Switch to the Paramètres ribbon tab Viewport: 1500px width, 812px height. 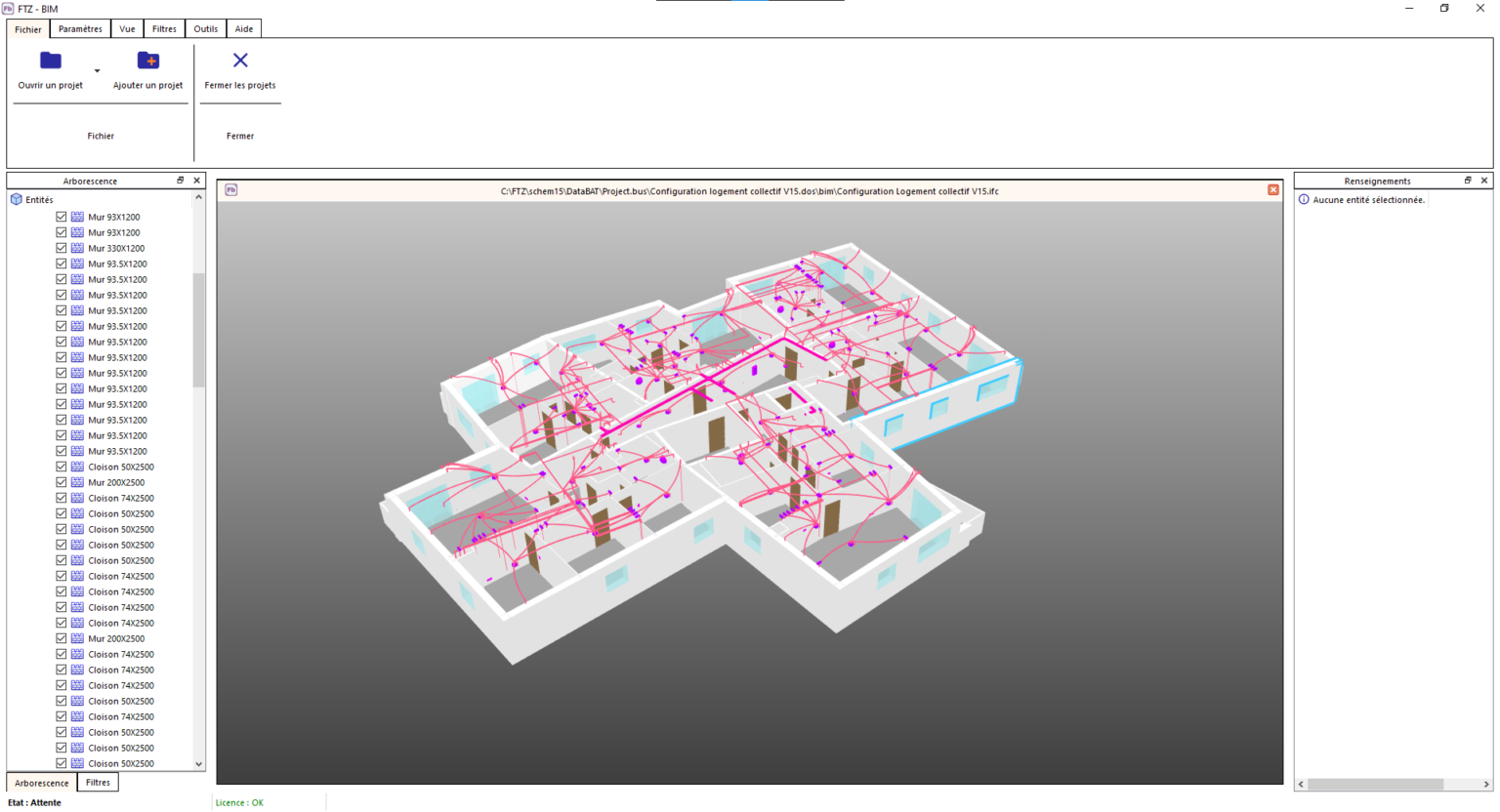(x=79, y=28)
